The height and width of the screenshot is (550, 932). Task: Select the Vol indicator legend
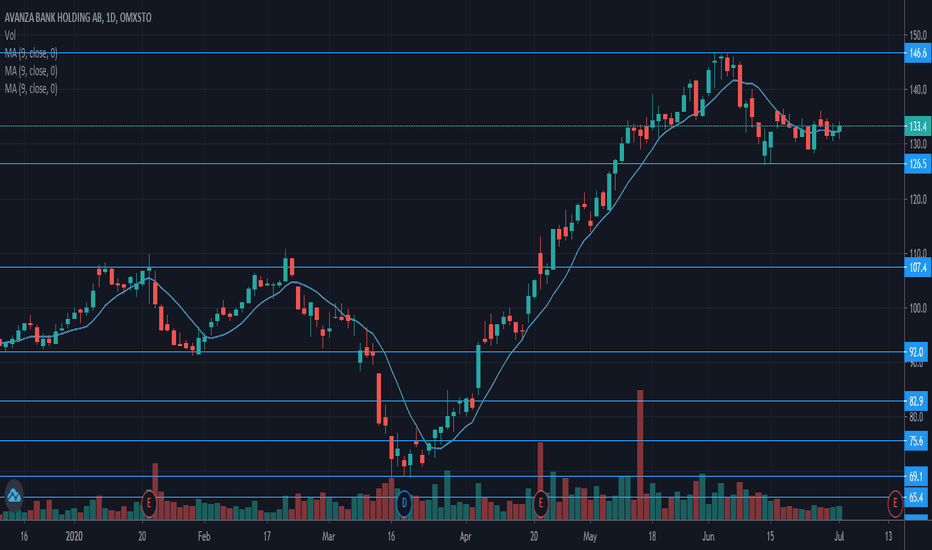point(10,36)
